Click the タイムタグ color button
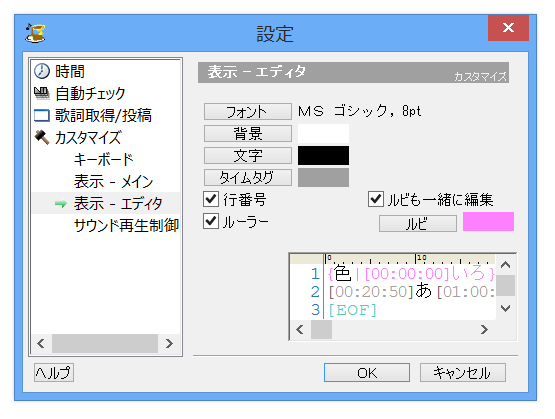The image size is (555, 419). (248, 178)
